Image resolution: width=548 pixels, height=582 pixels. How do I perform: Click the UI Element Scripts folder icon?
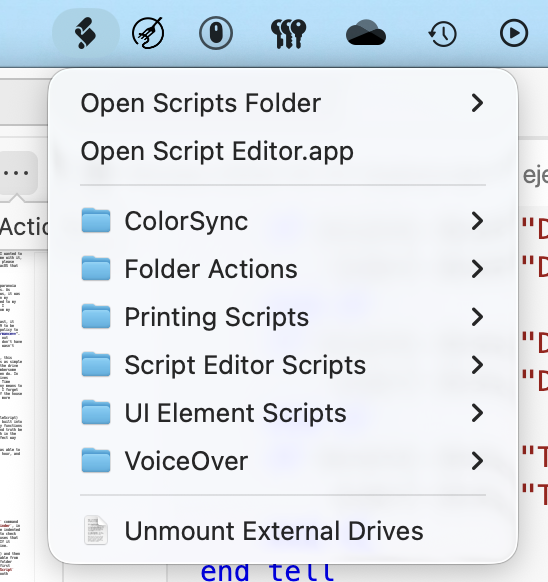click(x=96, y=412)
